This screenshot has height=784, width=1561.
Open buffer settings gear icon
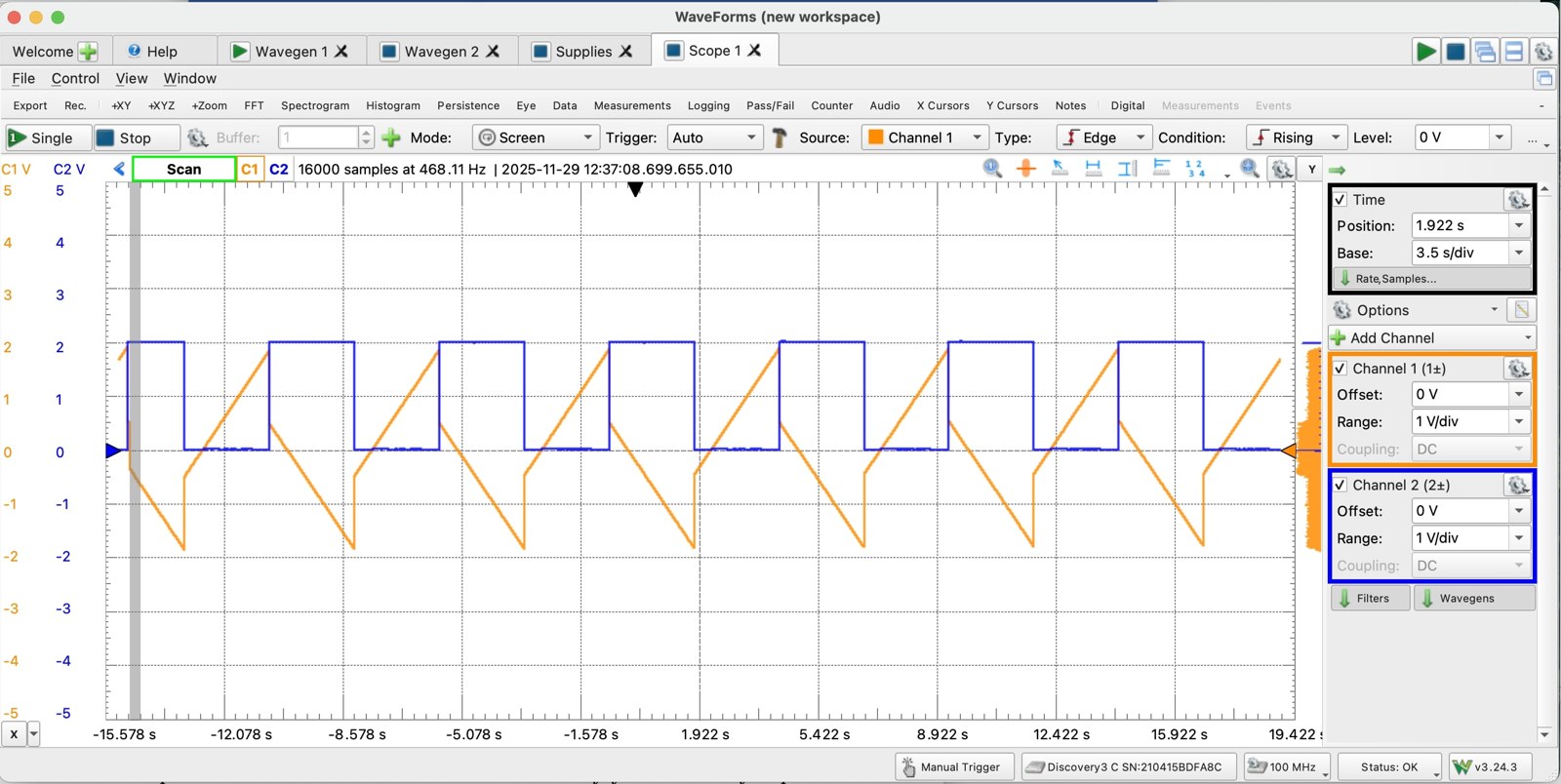(197, 137)
